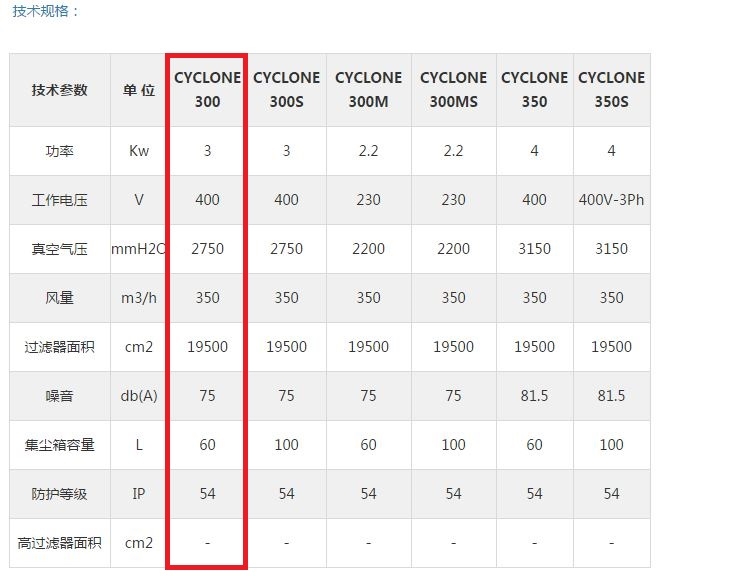Click the CYCLONE 300S column header

[286, 90]
